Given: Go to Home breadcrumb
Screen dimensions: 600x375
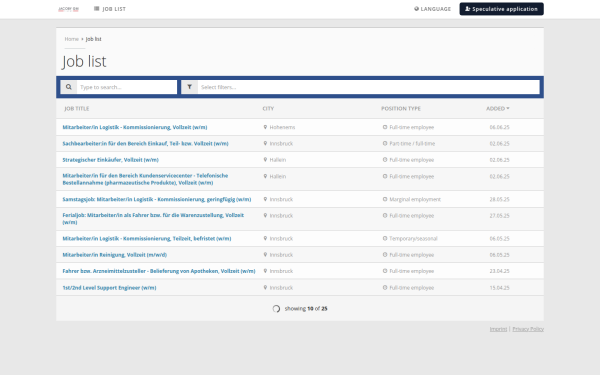Looking at the screenshot, I should coord(71,39).
